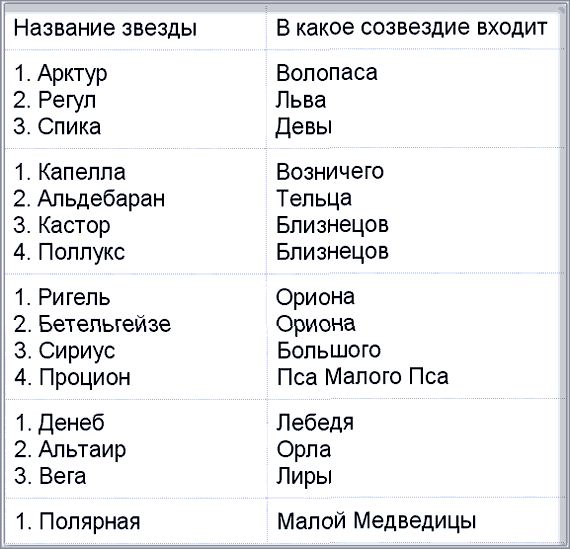Viewport: 570px width, 549px height.
Task: Select the text 'Регул'
Action: (67, 100)
